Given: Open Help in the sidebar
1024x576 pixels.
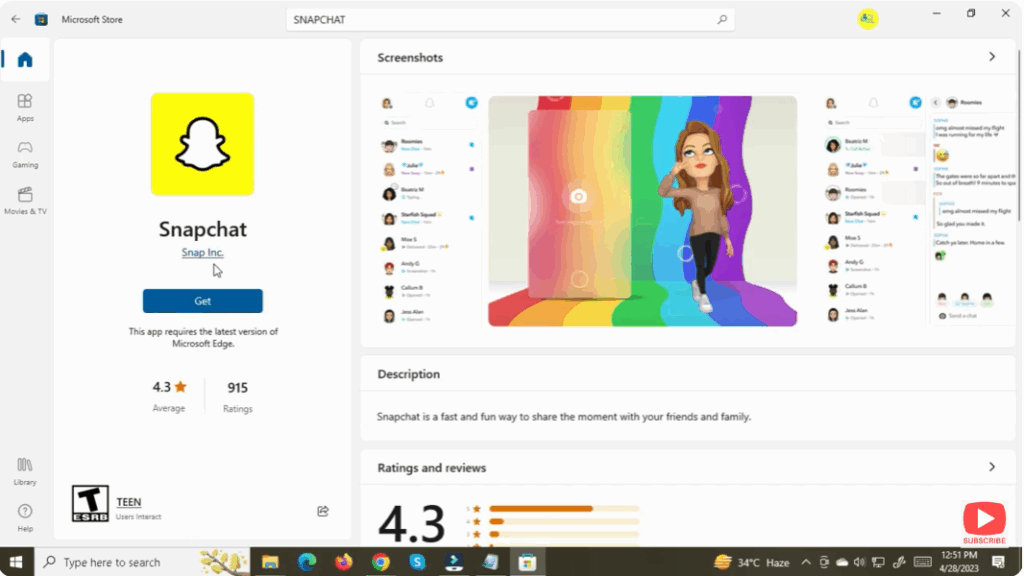Looking at the screenshot, I should pyautogui.click(x=25, y=516).
